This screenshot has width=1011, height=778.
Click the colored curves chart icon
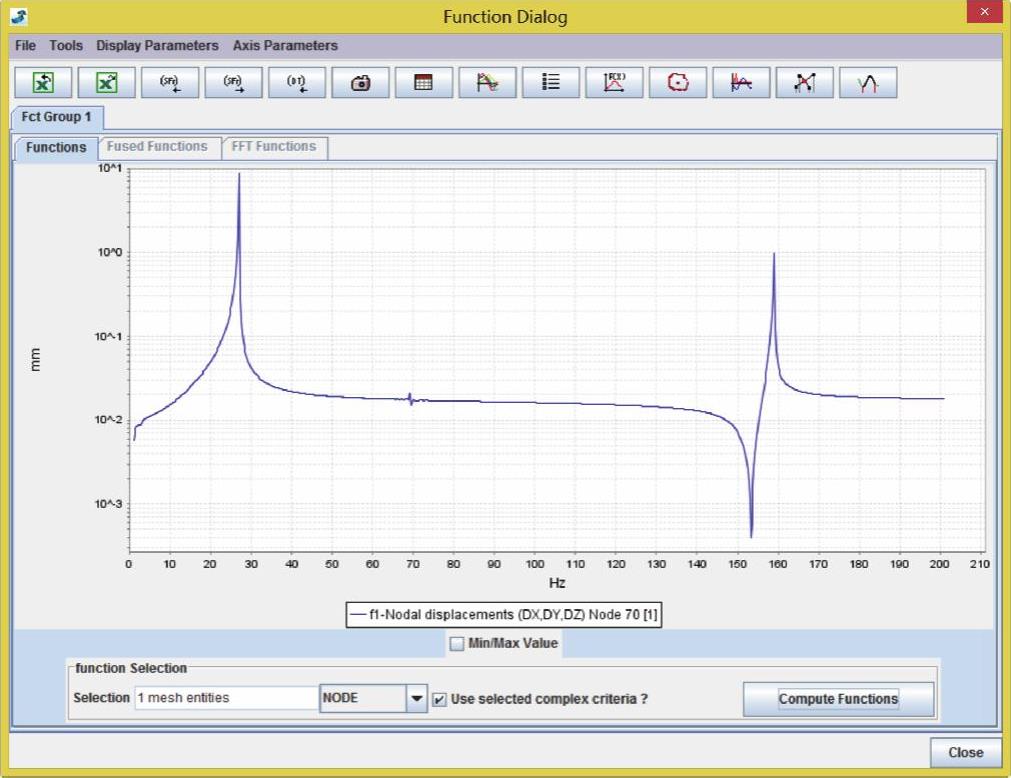tap(487, 83)
